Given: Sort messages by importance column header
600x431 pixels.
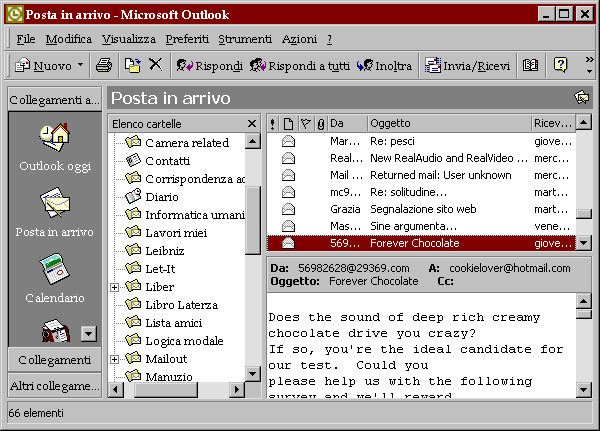Looking at the screenshot, I should (273, 123).
